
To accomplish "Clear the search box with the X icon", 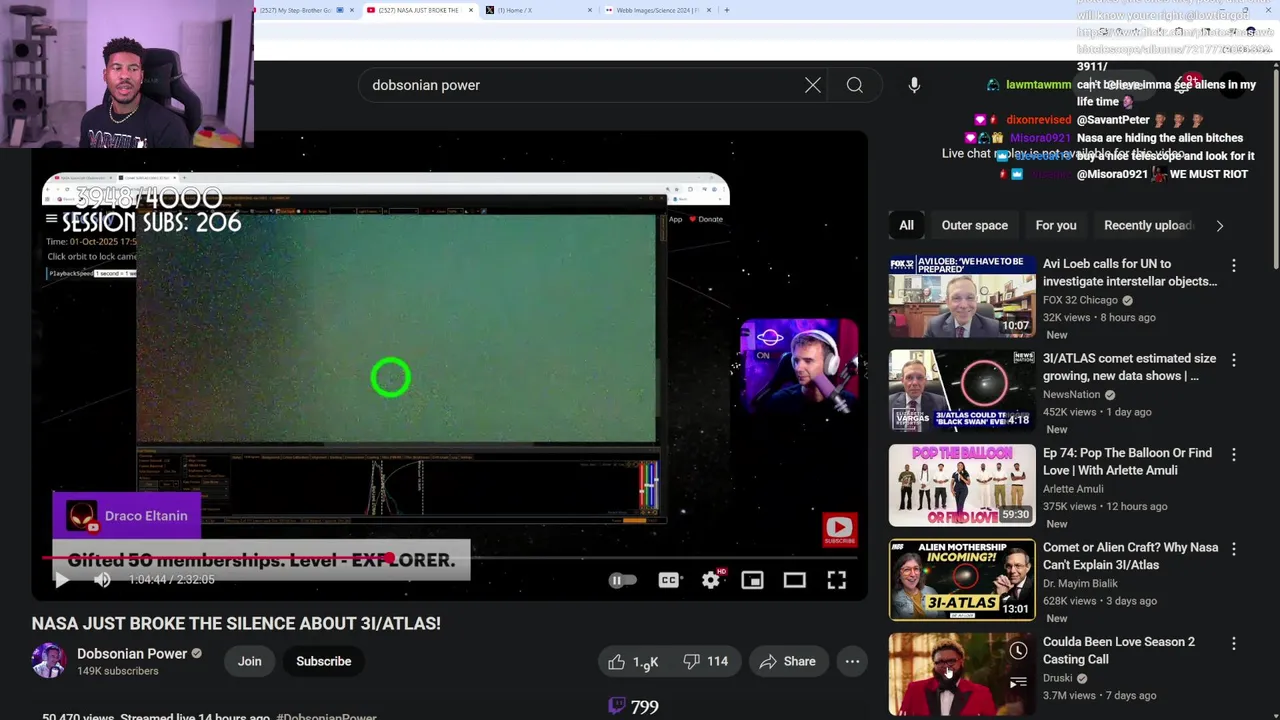I will pos(813,85).
